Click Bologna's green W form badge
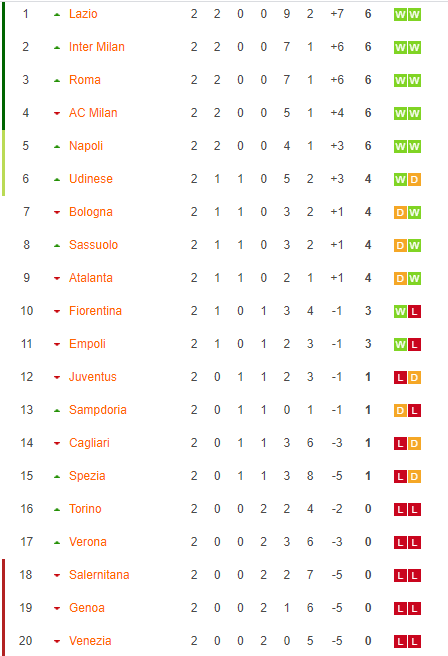 [x=414, y=213]
